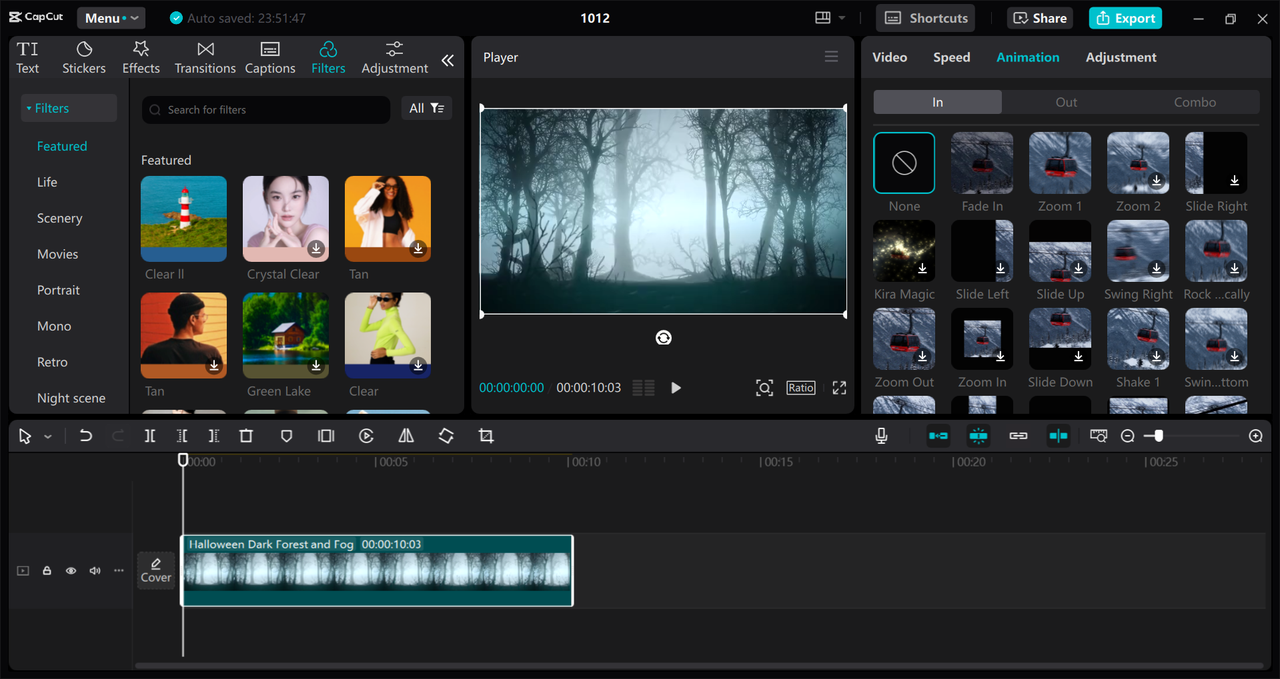1280x679 pixels.
Task: Click the Undo arrow
Action: tap(86, 436)
